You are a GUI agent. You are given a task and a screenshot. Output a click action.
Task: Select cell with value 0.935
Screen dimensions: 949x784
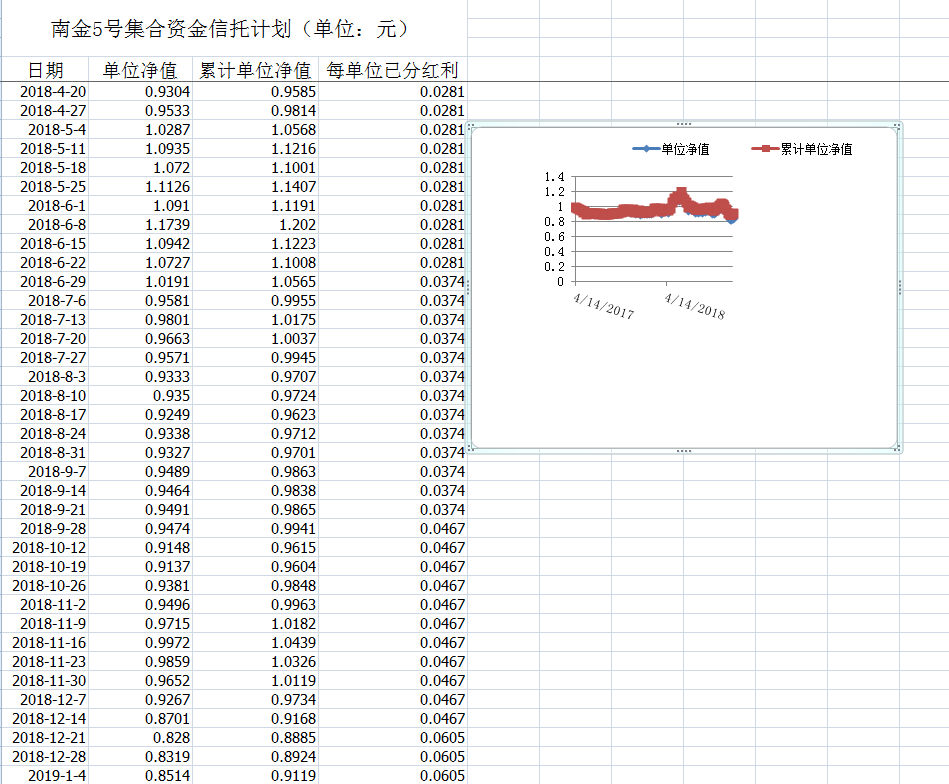click(140, 395)
